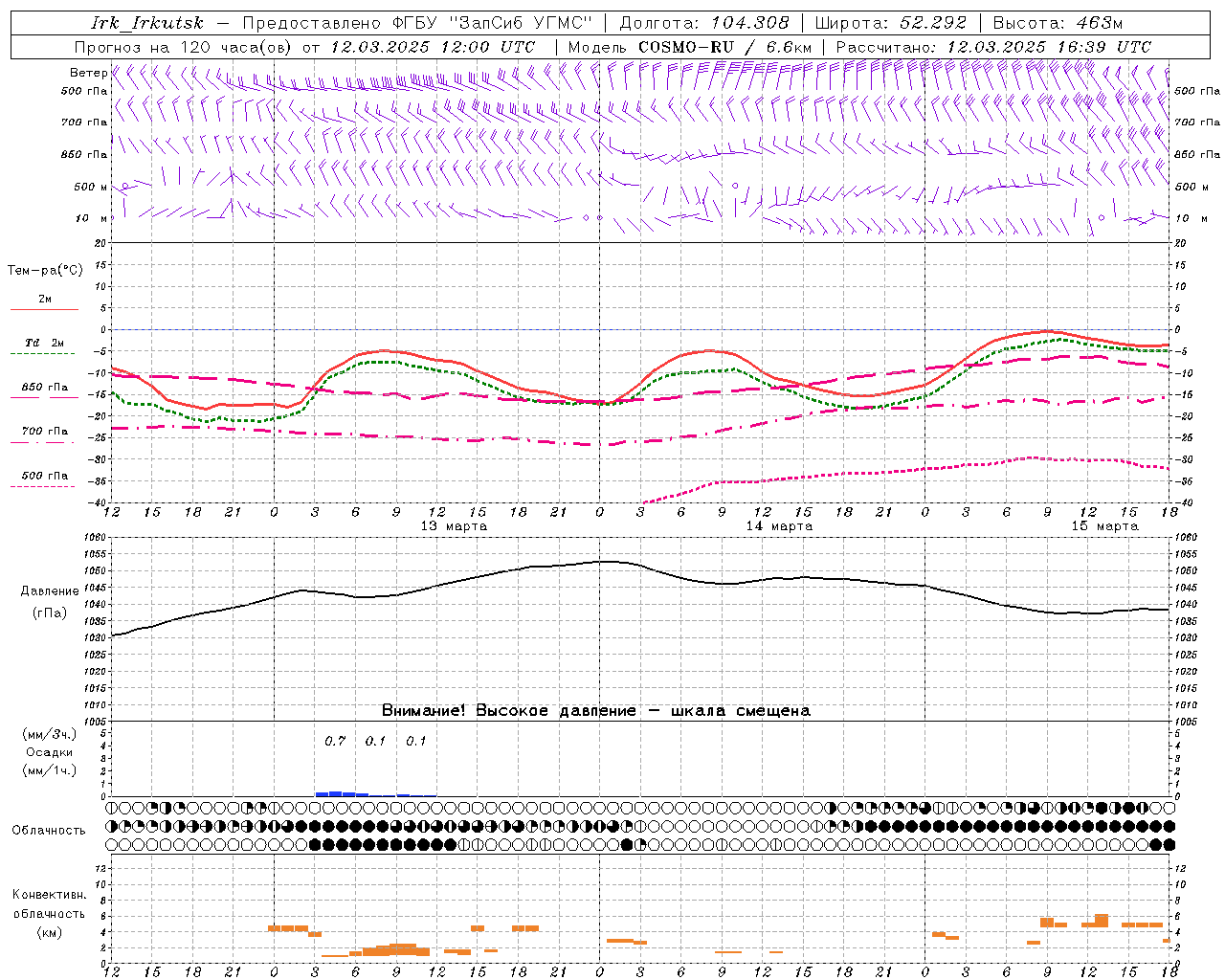Click the 13 марта date label
Viewport: 1225px width, 980px height.
[x=454, y=525]
